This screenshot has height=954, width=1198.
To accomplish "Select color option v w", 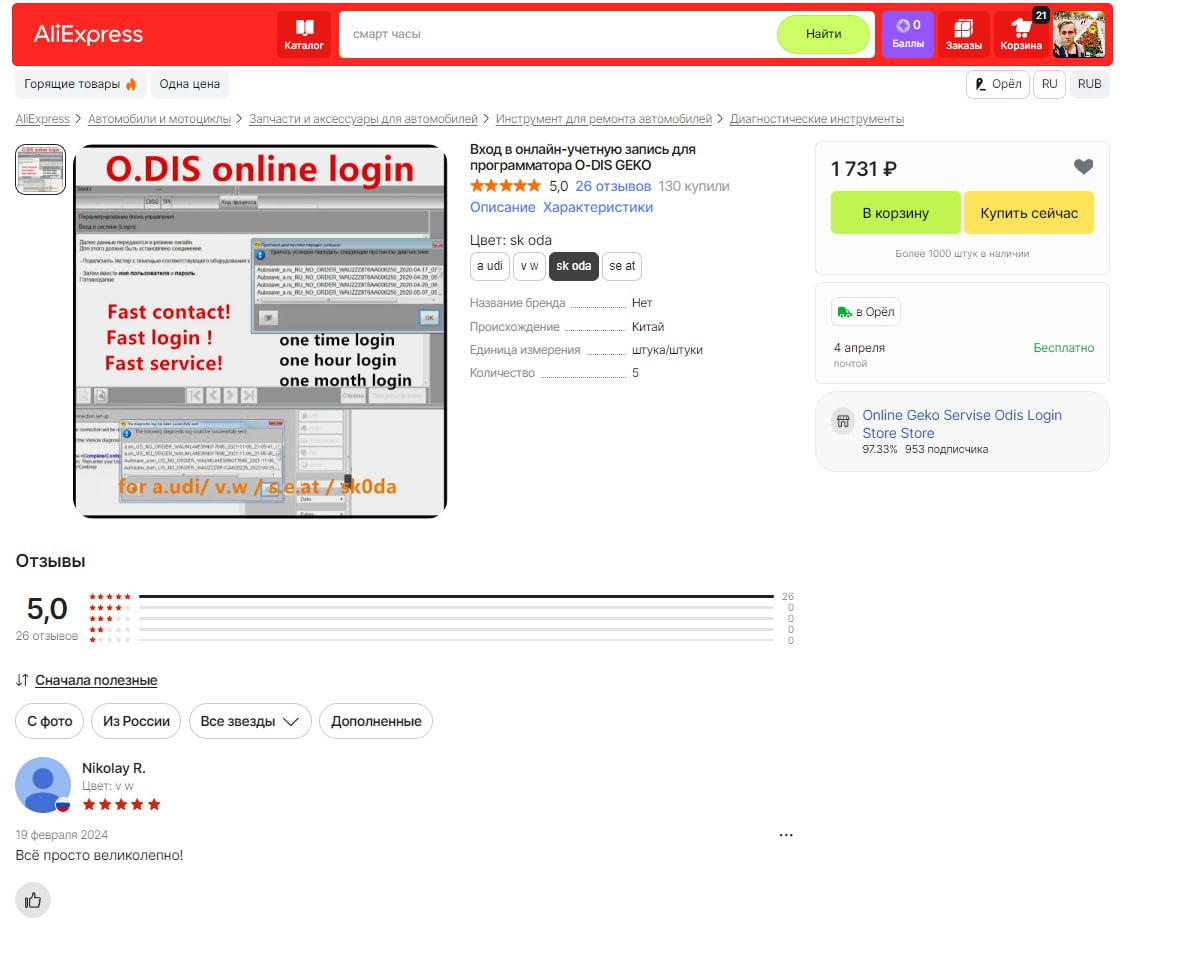I will pos(529,266).
